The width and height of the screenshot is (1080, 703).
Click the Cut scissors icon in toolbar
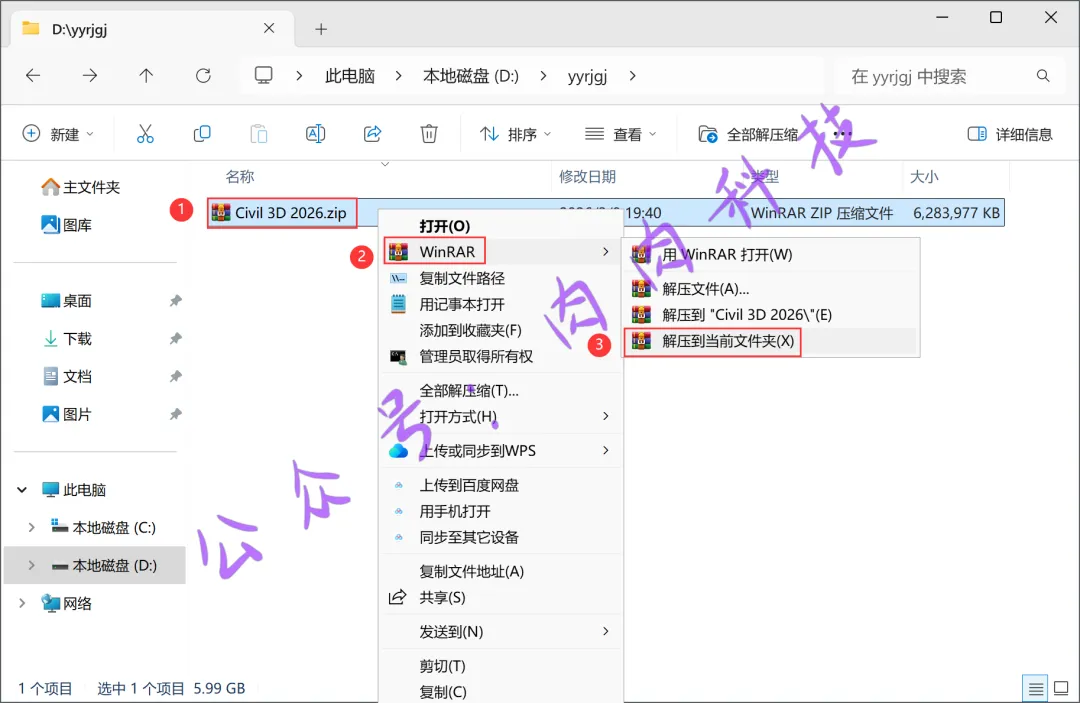pos(145,134)
